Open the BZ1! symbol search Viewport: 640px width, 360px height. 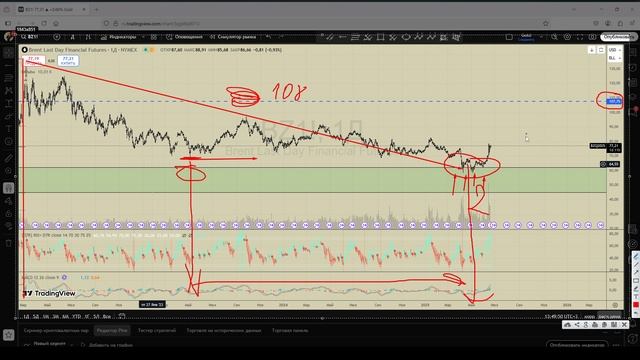[30, 37]
